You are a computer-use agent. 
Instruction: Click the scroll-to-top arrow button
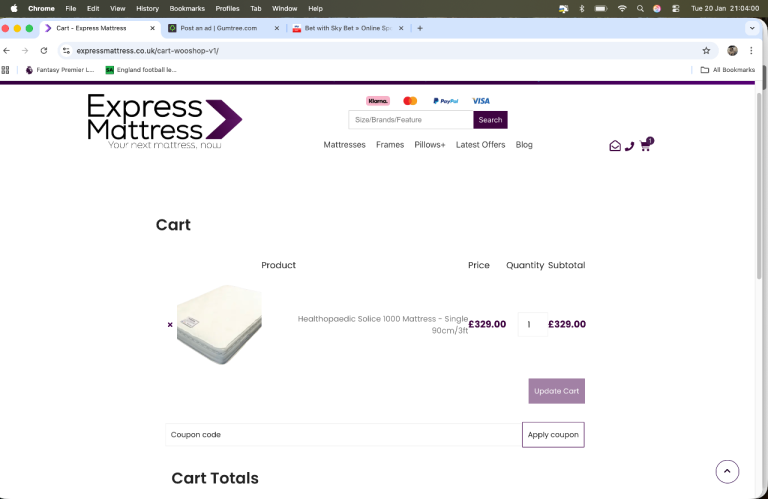point(727,471)
